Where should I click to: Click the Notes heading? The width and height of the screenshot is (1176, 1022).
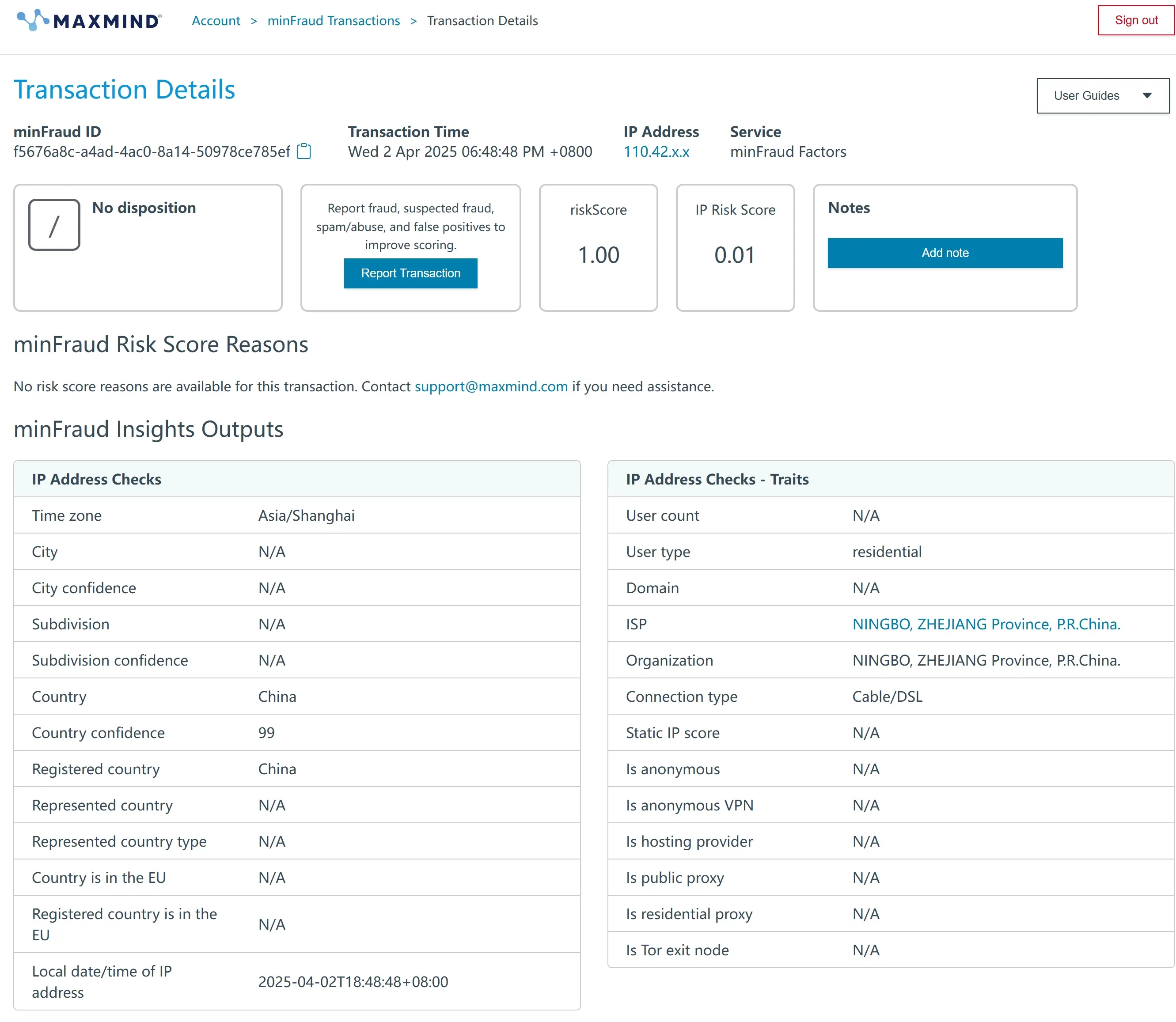[849, 208]
